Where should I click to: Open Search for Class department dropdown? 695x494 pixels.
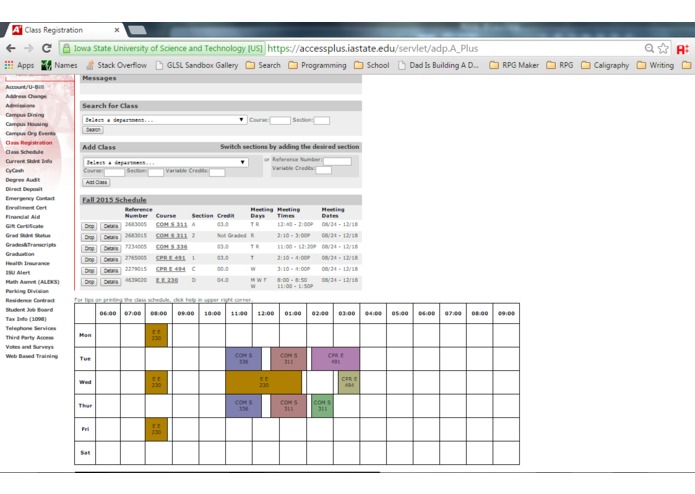click(x=164, y=120)
